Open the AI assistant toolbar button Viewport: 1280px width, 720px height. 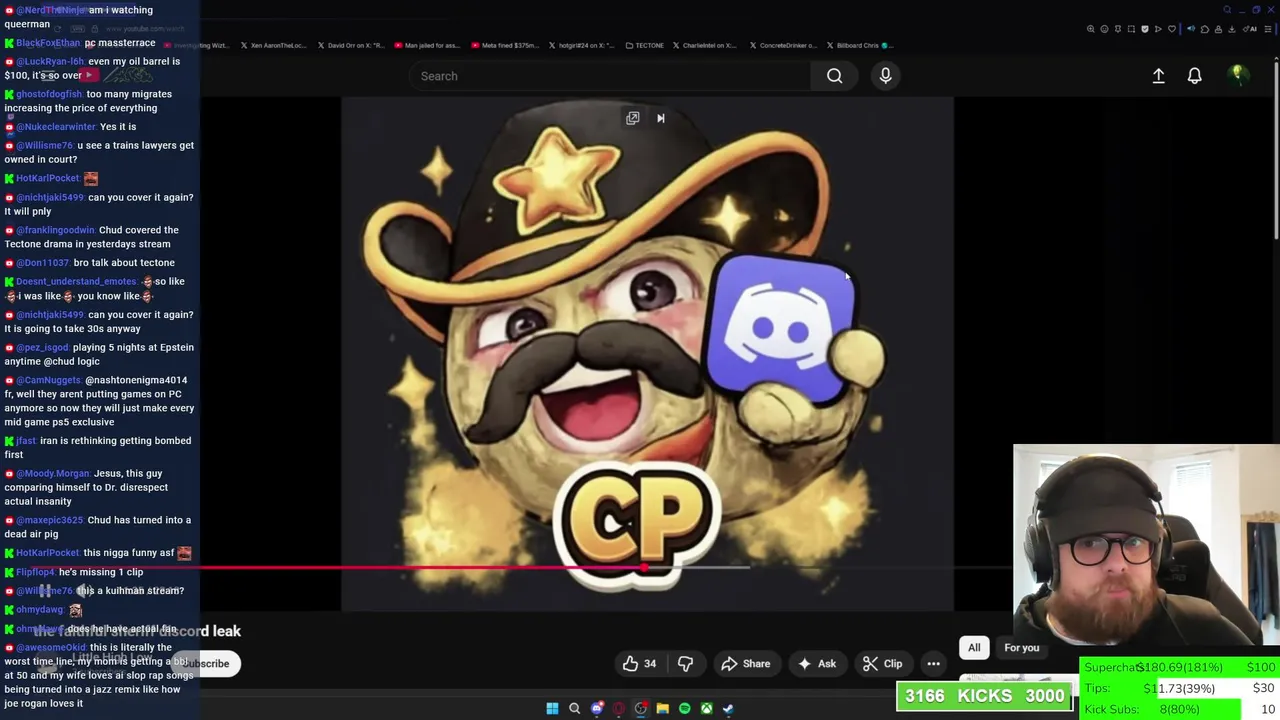click(1250, 29)
